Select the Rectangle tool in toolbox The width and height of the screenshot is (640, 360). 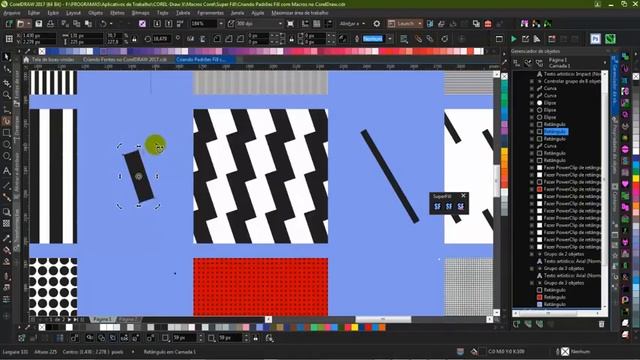click(x=7, y=133)
